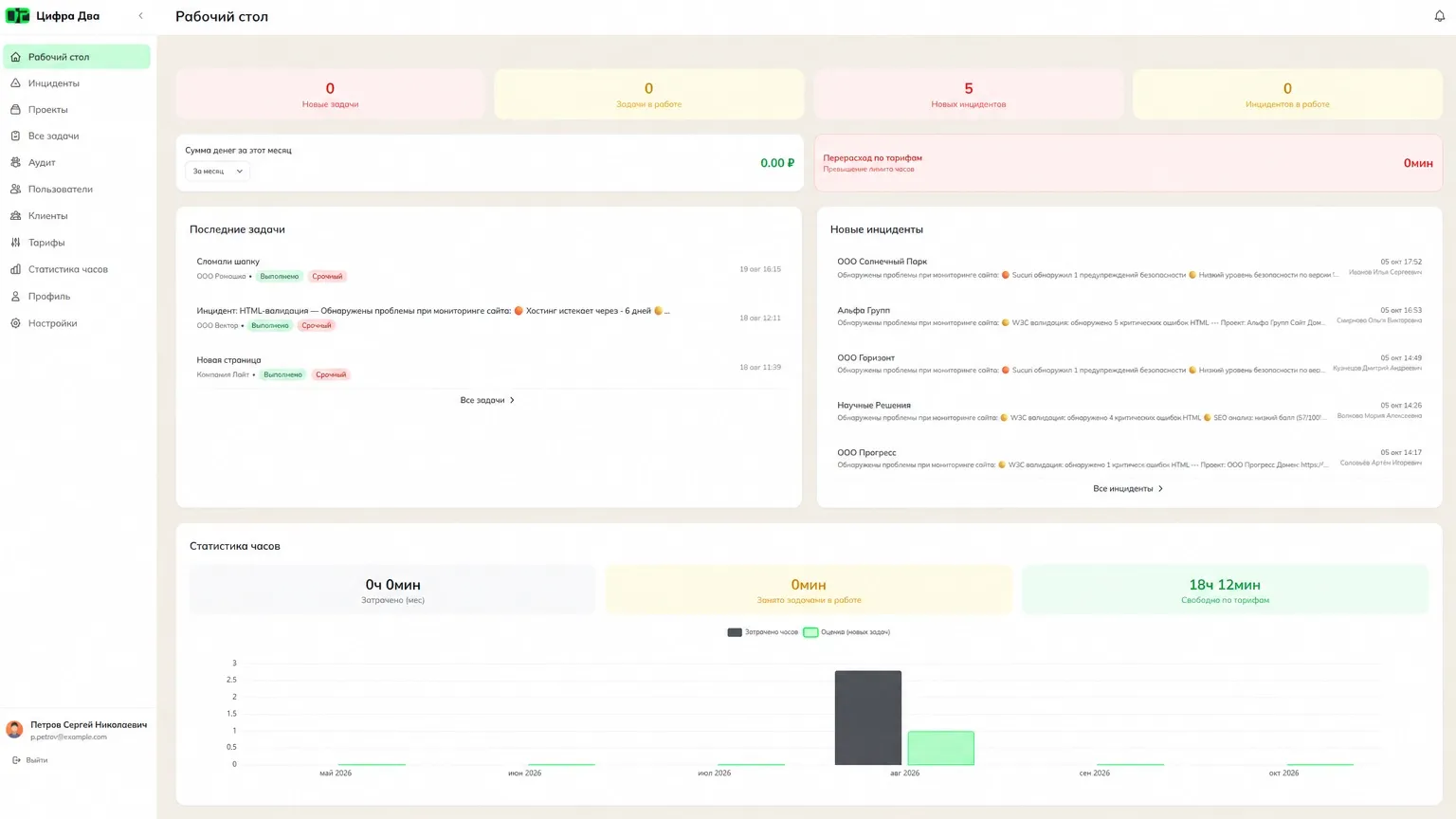Click the Цифра Два logo icon
1456x819 pixels.
[18, 16]
